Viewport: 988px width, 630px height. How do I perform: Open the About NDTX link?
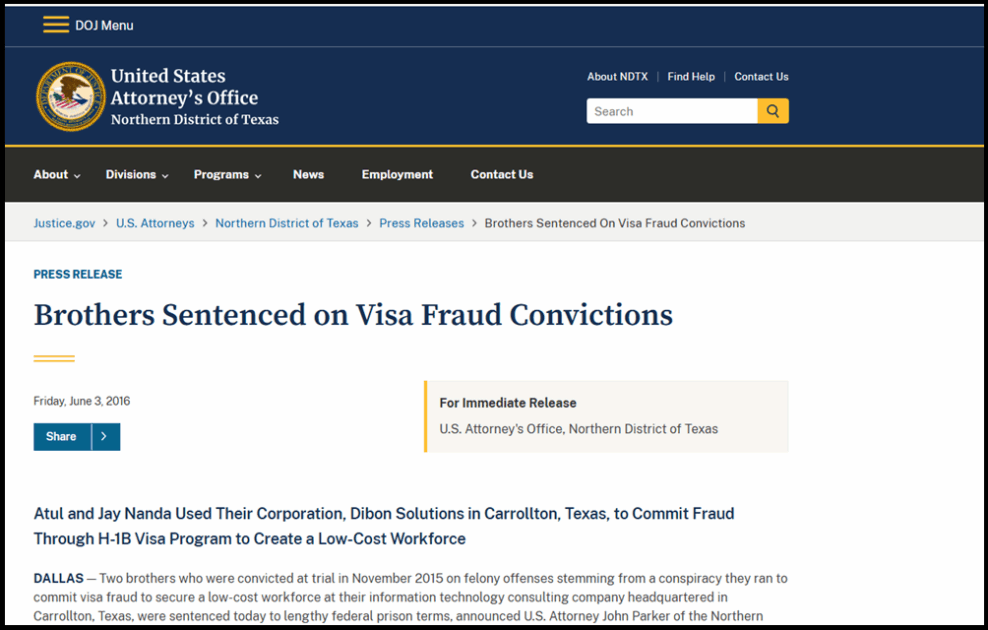click(618, 77)
